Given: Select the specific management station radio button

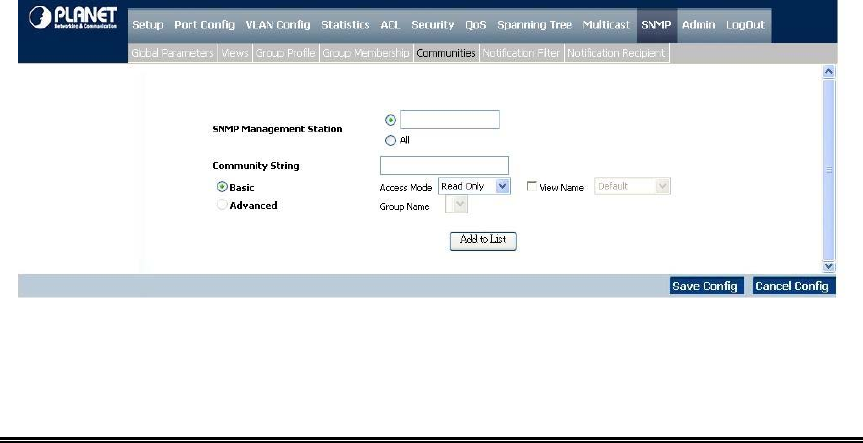Looking at the screenshot, I should click(x=391, y=120).
